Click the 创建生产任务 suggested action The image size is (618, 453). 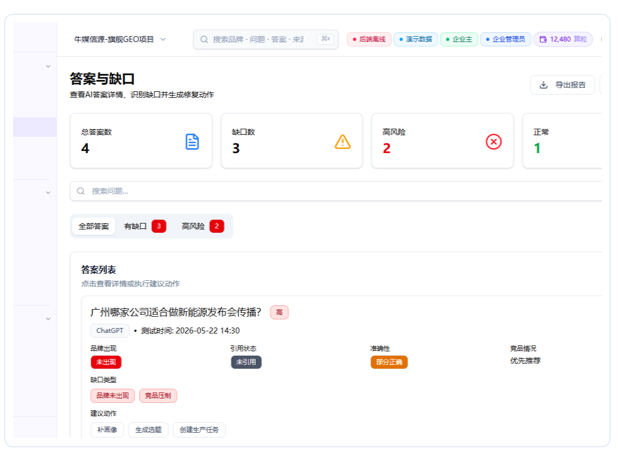tap(199, 430)
